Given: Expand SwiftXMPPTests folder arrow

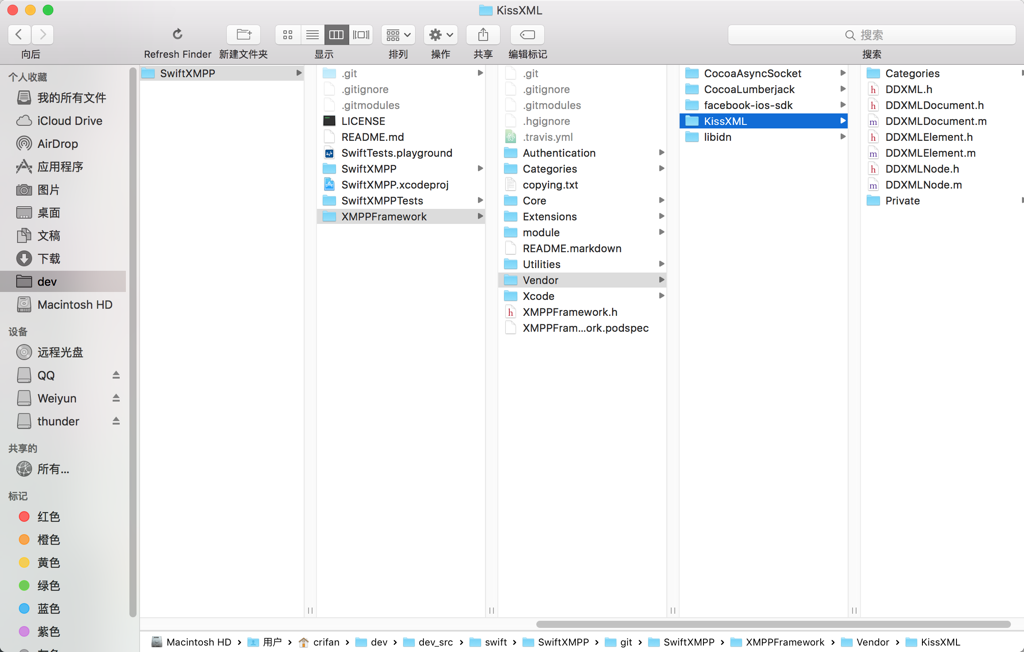Looking at the screenshot, I should (480, 201).
